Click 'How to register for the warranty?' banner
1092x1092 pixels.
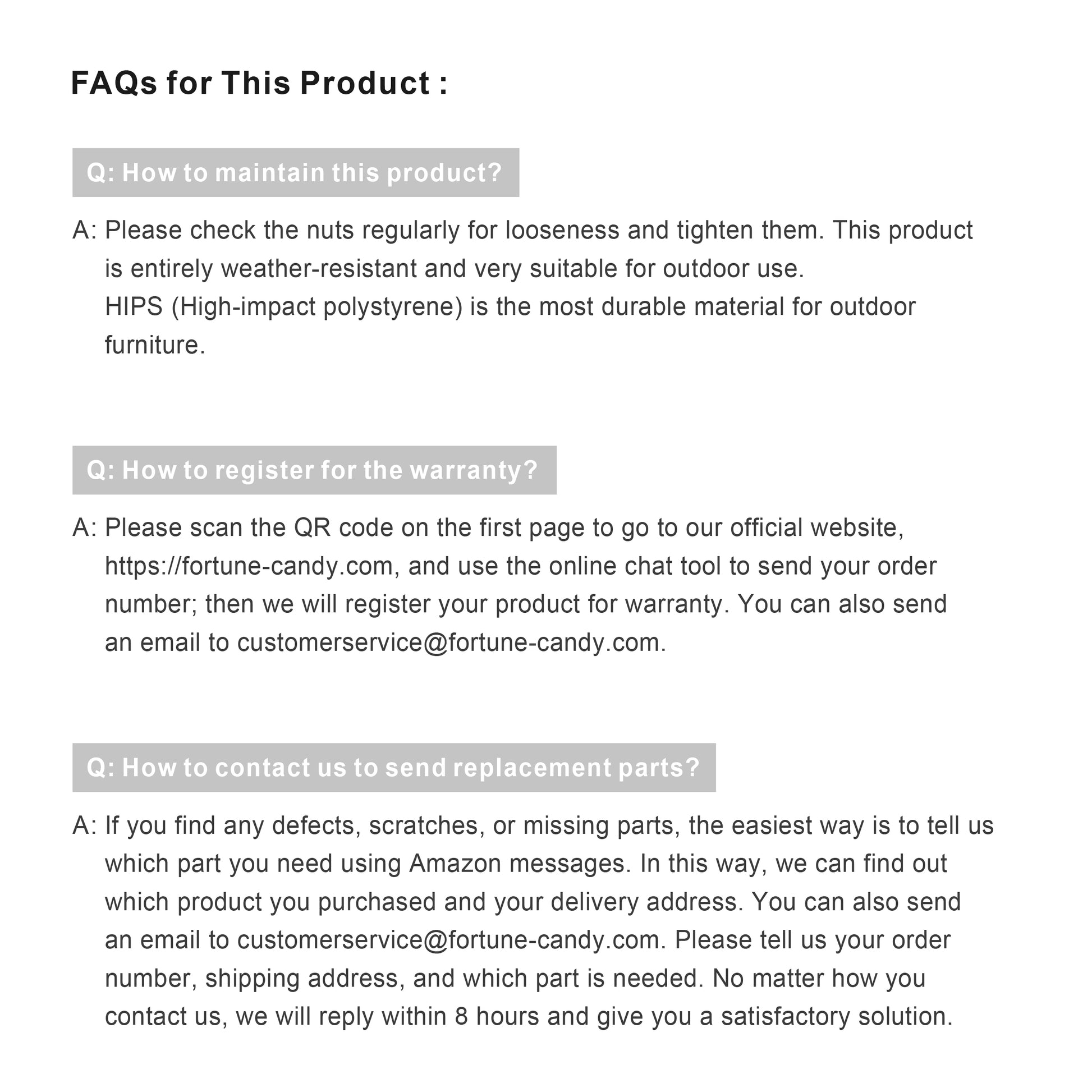coord(314,470)
